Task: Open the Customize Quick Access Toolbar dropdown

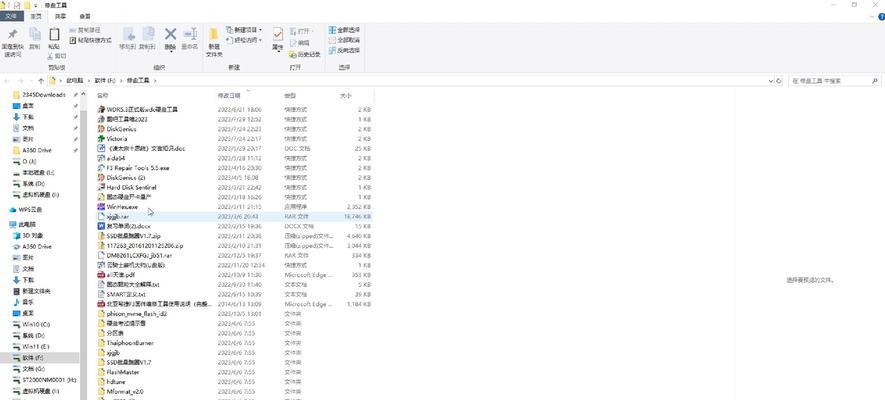Action: (36, 5)
